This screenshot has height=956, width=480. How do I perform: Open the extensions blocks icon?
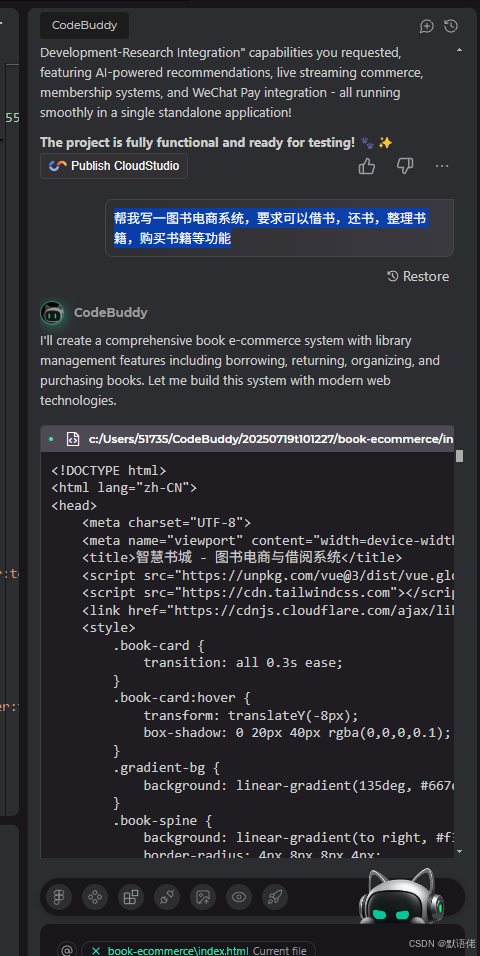(131, 897)
